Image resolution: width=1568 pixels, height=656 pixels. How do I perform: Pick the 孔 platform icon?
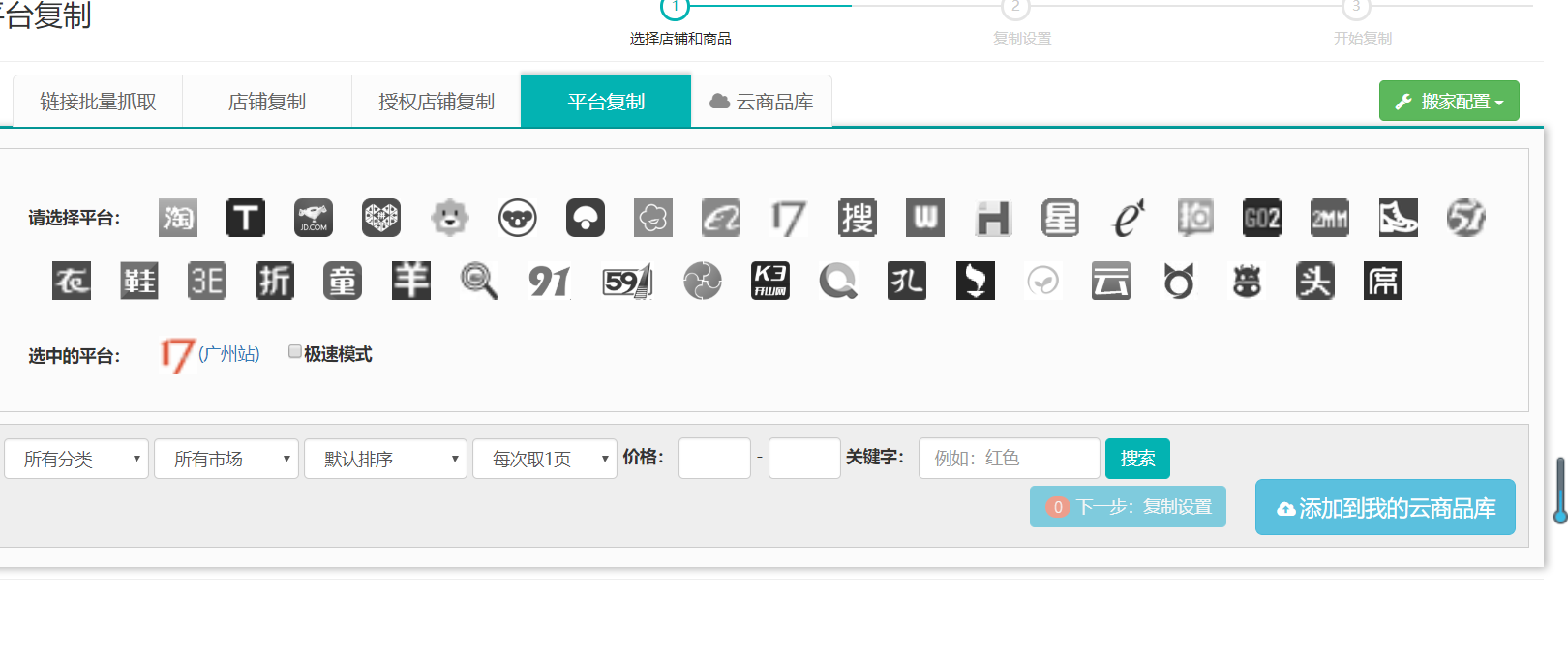point(907,281)
